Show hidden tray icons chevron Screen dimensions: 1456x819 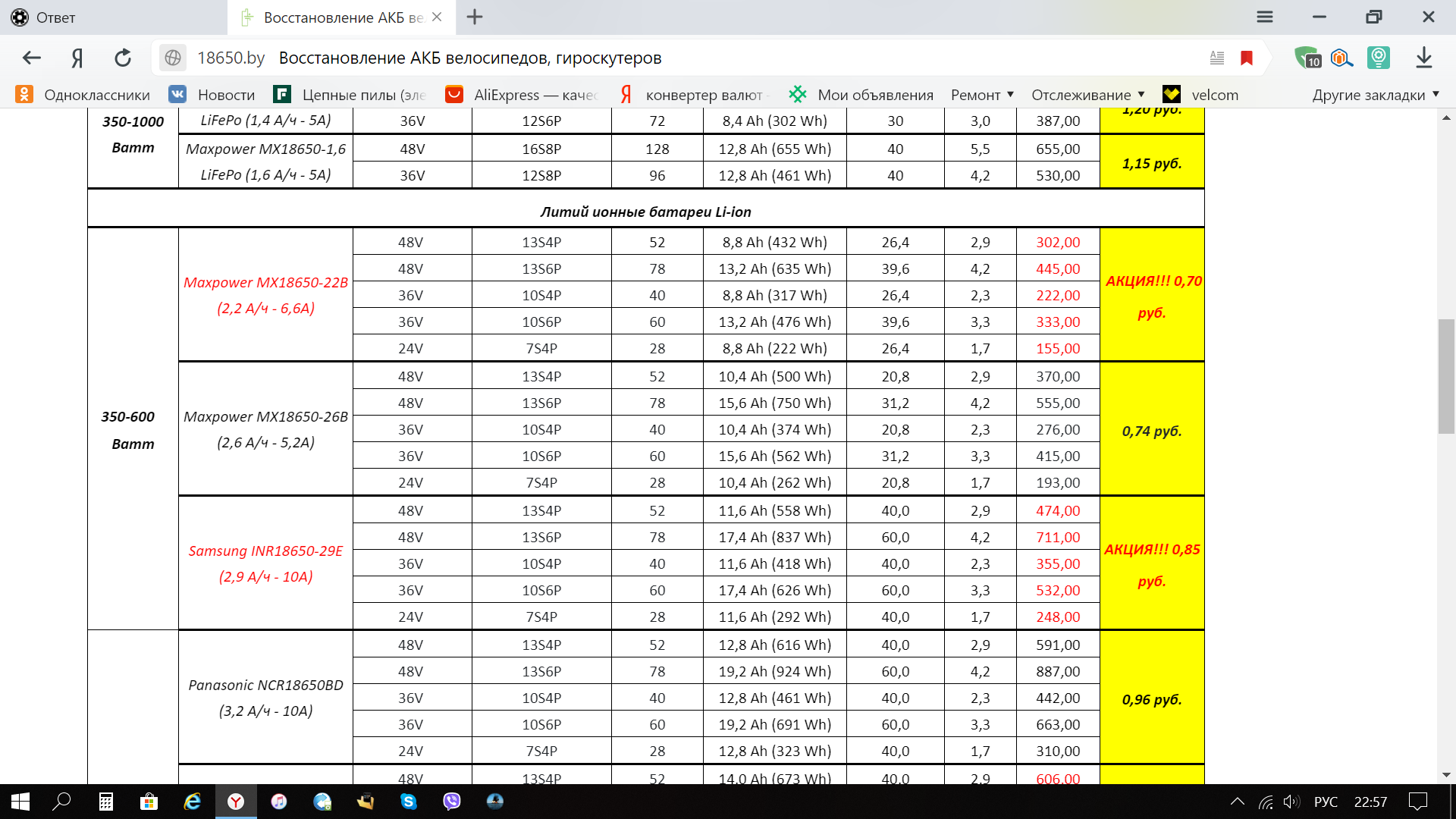click(x=1237, y=802)
